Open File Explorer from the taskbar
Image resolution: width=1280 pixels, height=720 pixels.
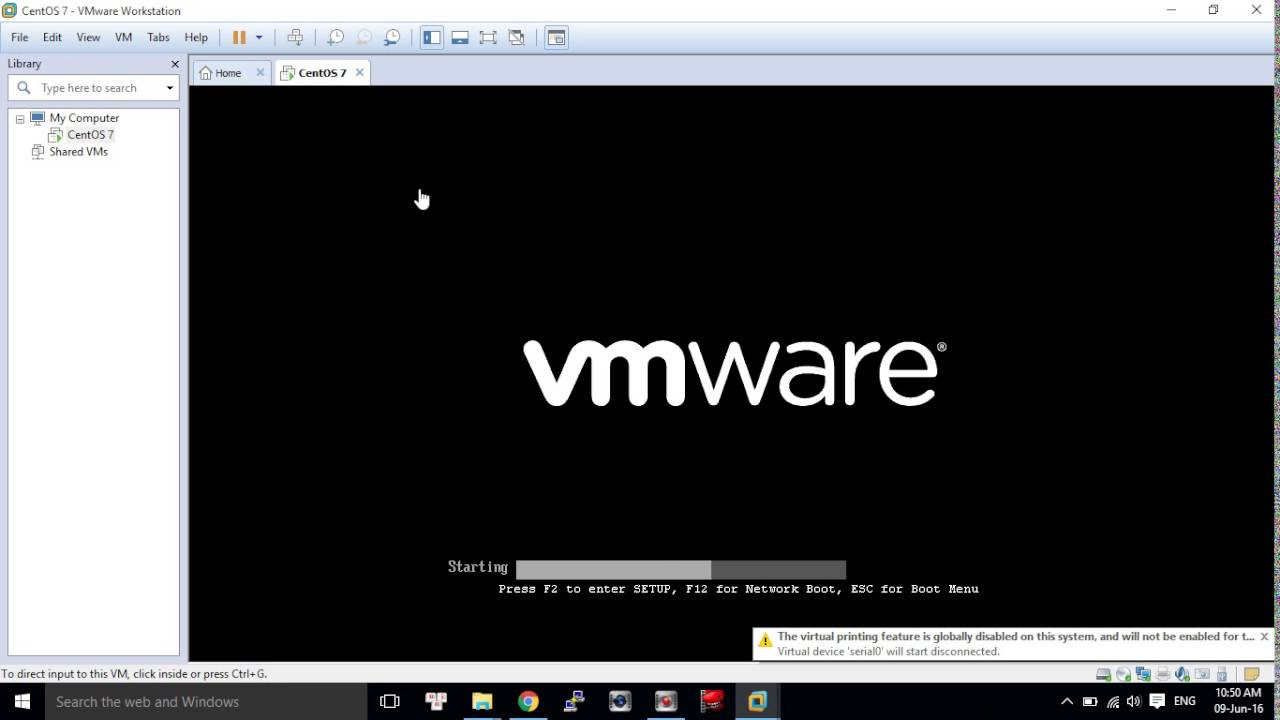click(x=482, y=702)
